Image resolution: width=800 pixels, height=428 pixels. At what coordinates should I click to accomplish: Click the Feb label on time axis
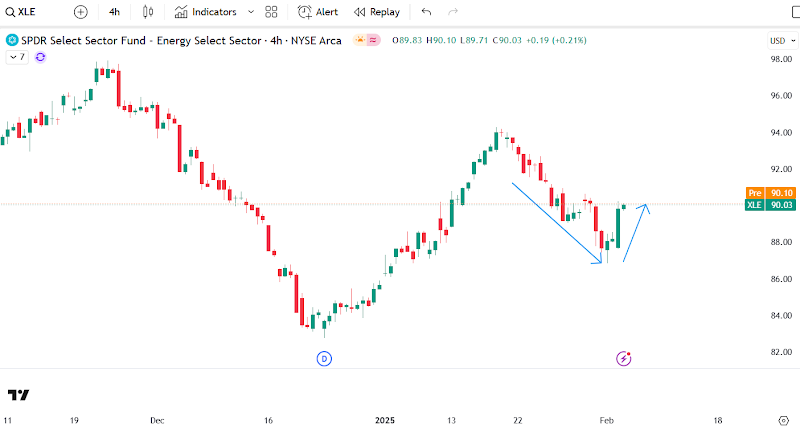[606, 420]
